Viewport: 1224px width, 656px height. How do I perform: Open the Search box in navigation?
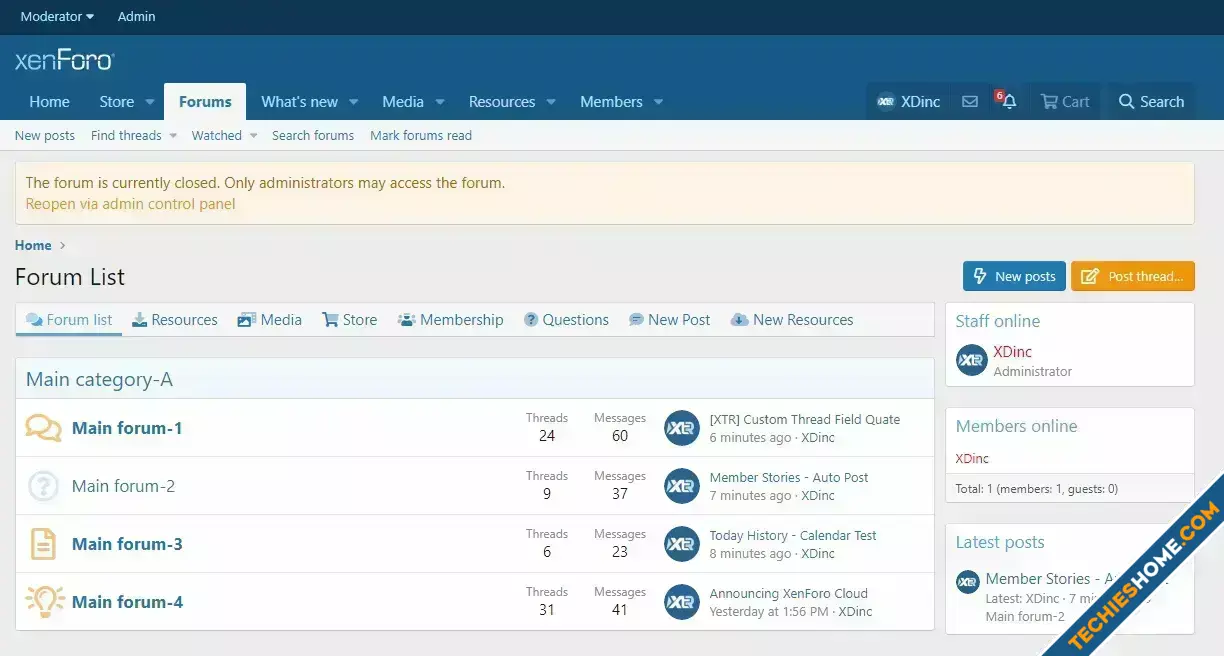(1151, 101)
